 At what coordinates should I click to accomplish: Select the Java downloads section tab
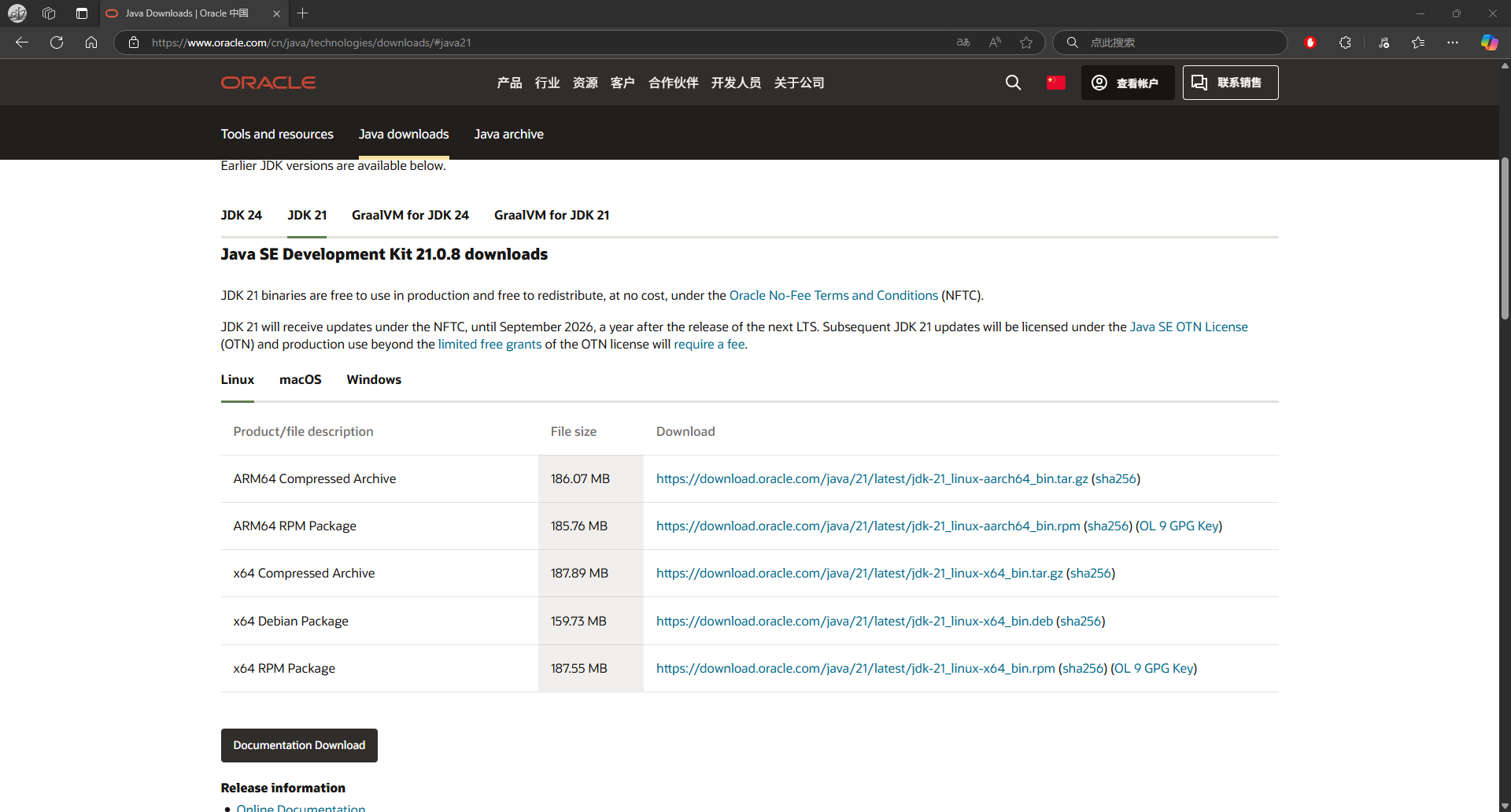pos(404,135)
